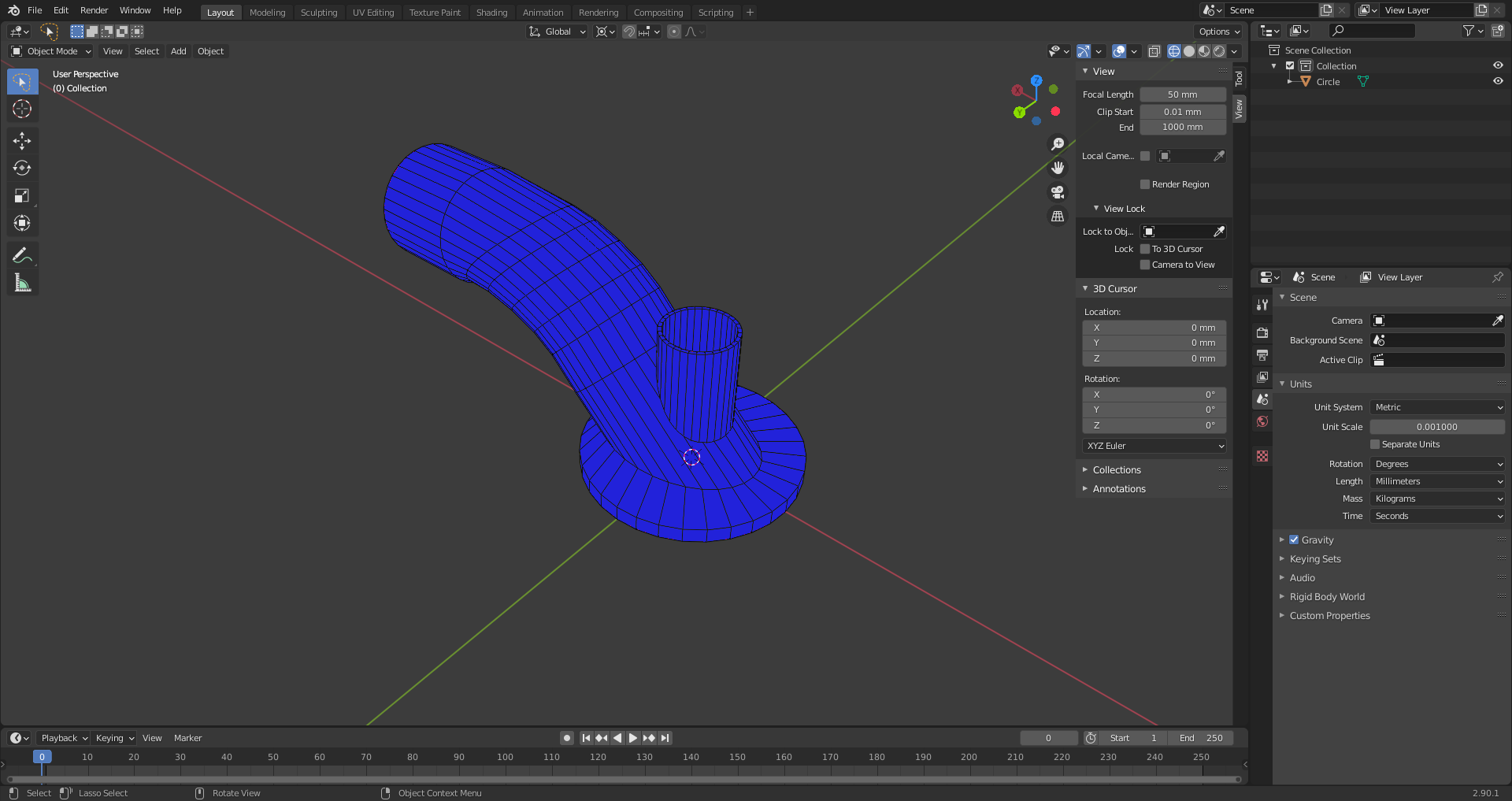Switch to orthographic/perspective grid view icon
This screenshot has width=1512, height=801.
(1058, 217)
